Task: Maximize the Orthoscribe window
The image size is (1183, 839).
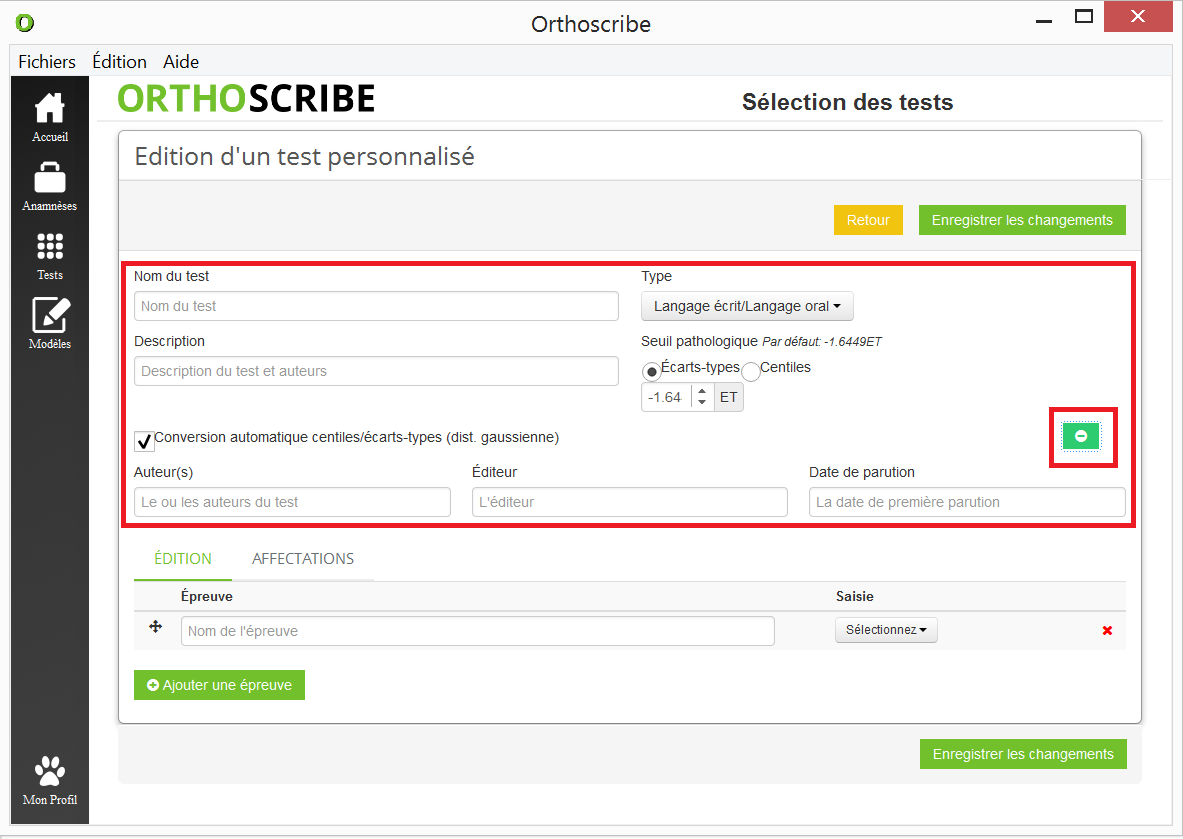Action: click(1084, 17)
